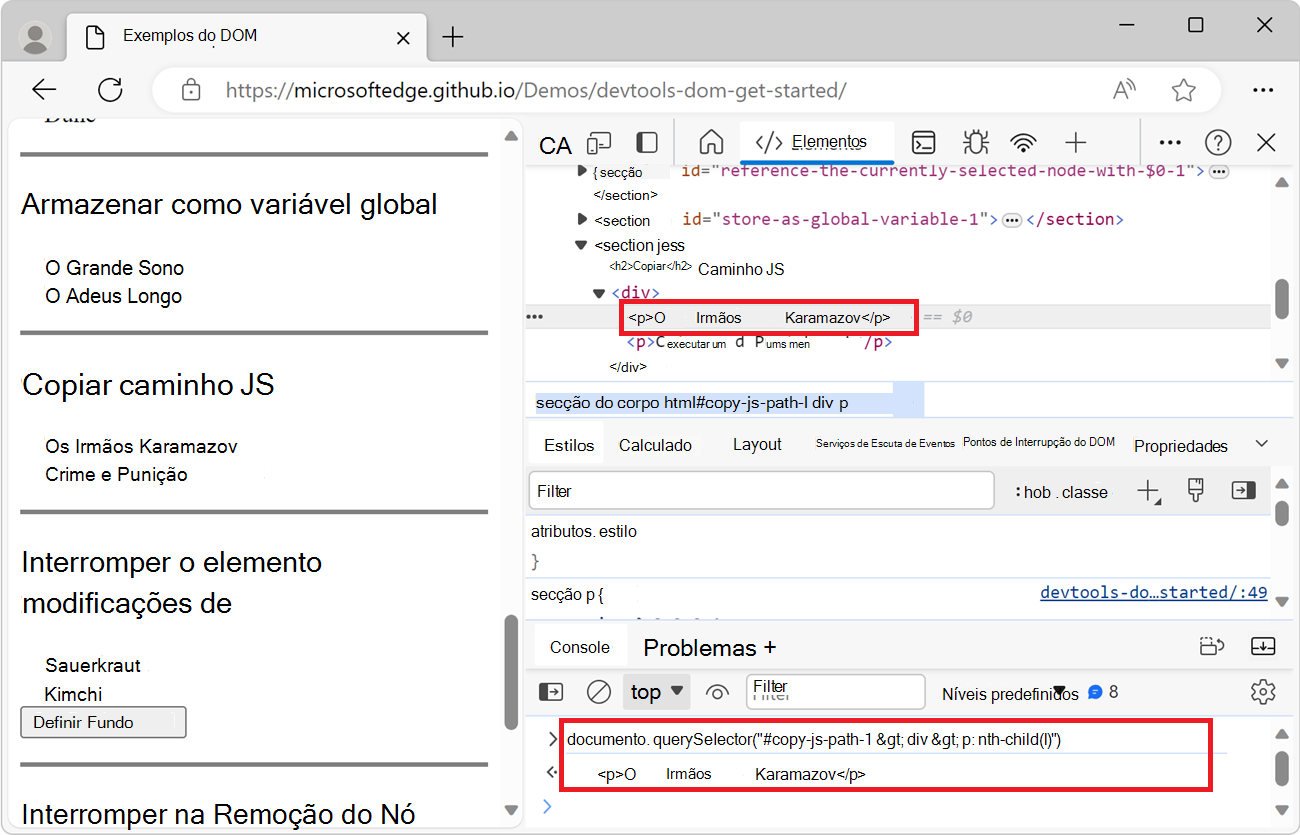
Task: Open the devtools-do…started/:49 source link
Action: (1153, 591)
